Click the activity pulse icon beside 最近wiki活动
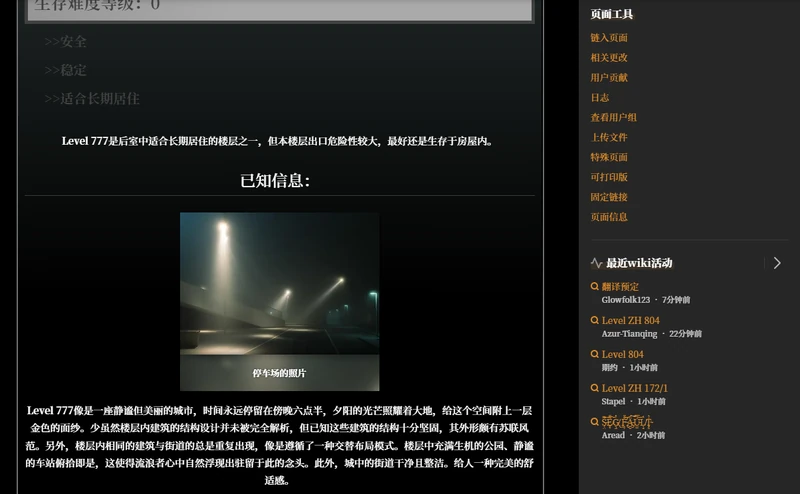This screenshot has width=800, height=494. pyautogui.click(x=596, y=263)
